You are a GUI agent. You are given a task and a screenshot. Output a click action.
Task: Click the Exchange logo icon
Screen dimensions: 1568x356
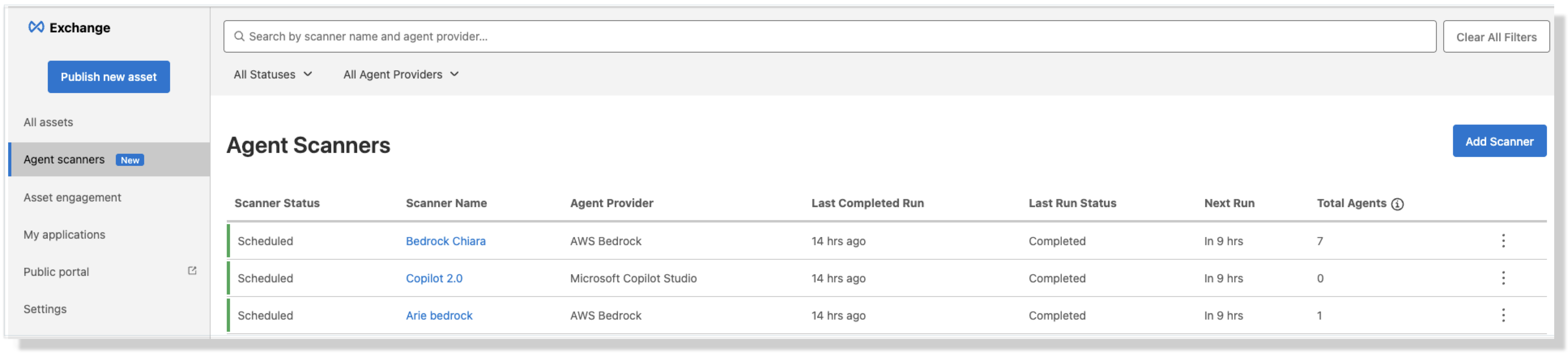tap(36, 28)
